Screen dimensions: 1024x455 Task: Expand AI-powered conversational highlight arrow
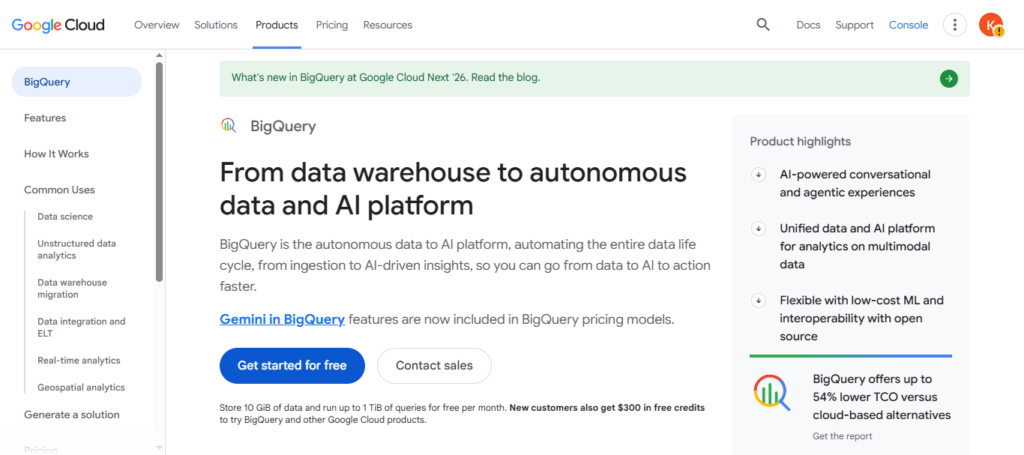(x=758, y=174)
